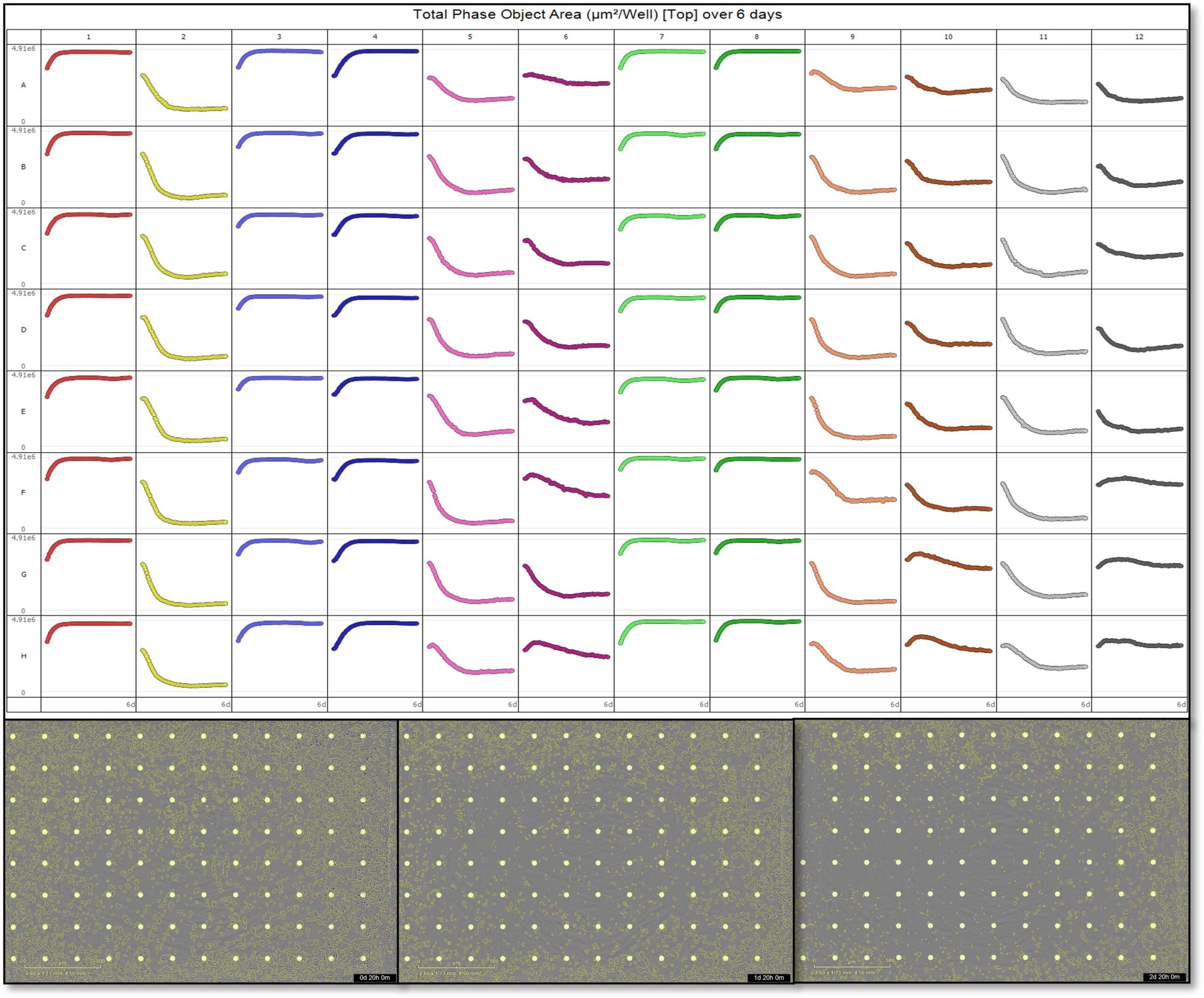Screen dimensions: 1204x998
Task: Select row label H
Action: click(x=24, y=655)
